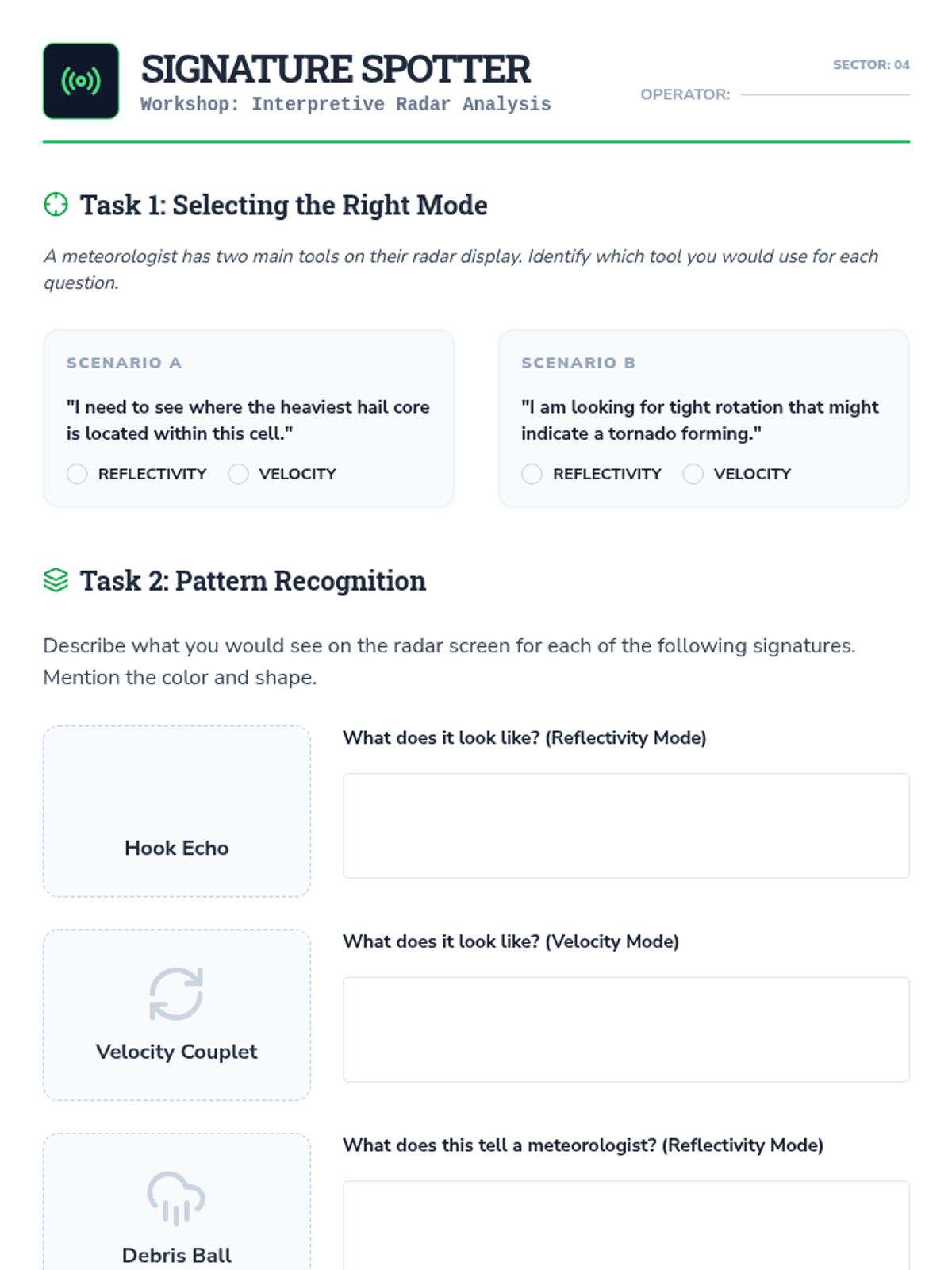The height and width of the screenshot is (1270, 952).
Task: Click the SIGNATURE SPOTTER title
Action: [336, 69]
